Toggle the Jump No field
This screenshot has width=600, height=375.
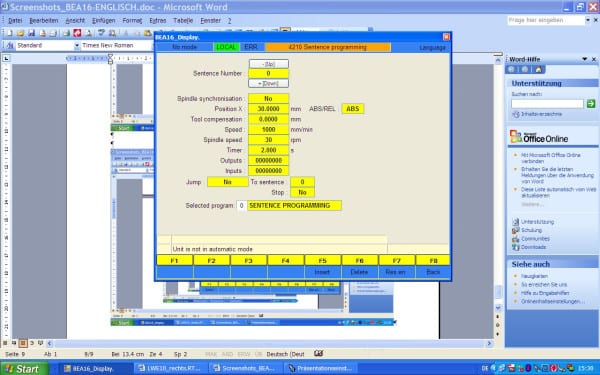228,182
